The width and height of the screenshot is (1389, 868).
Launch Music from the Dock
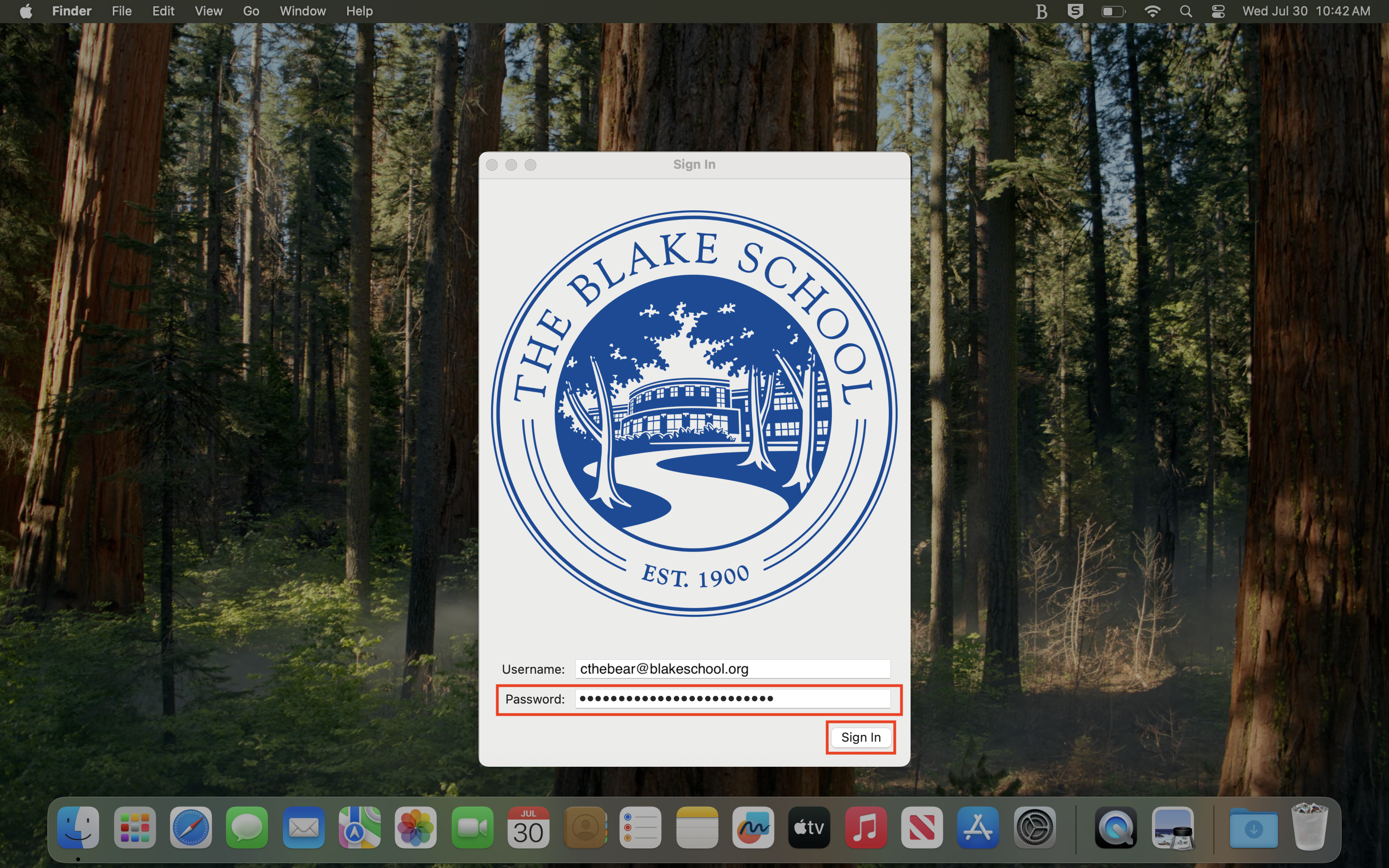(866, 827)
